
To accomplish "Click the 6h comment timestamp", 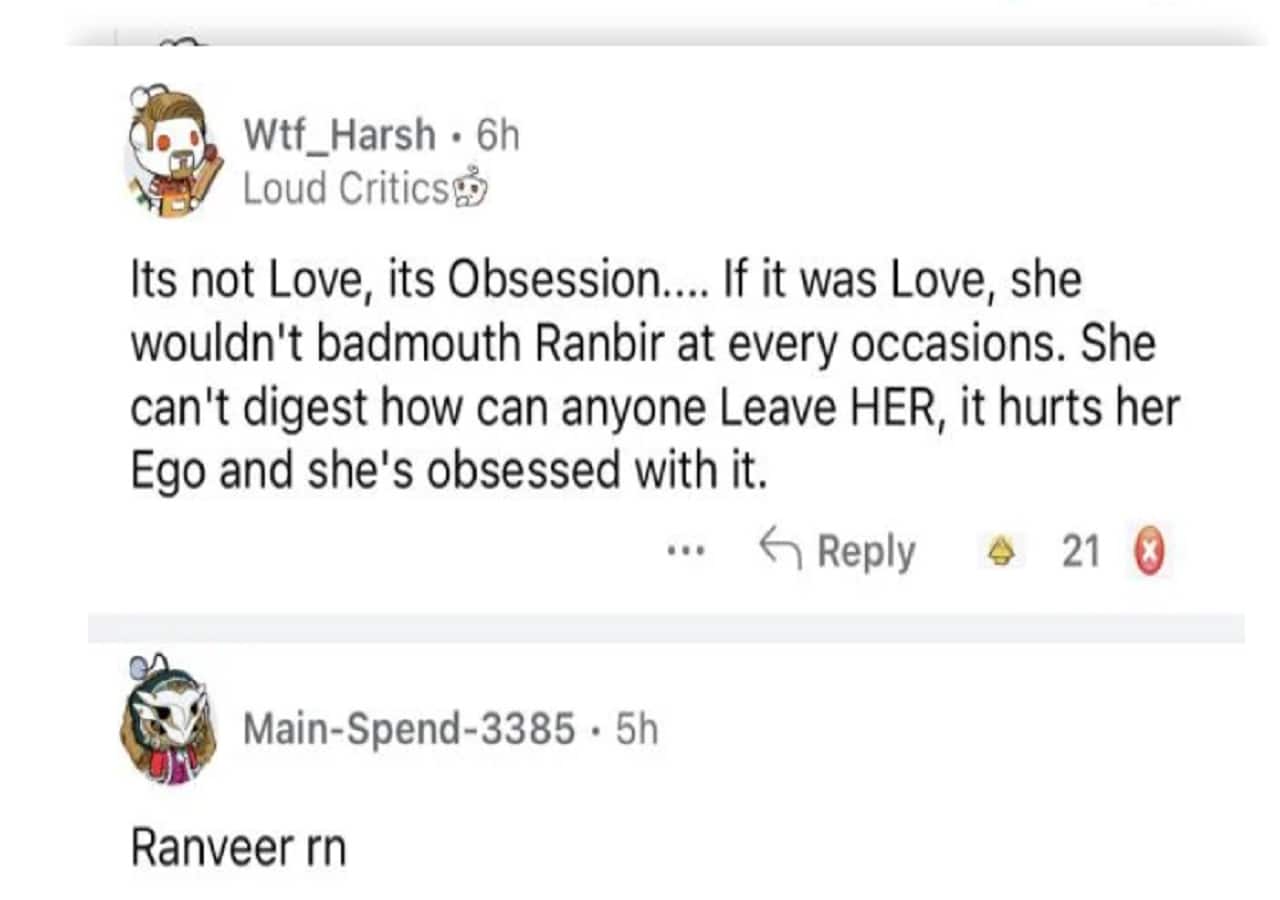I will click(497, 134).
